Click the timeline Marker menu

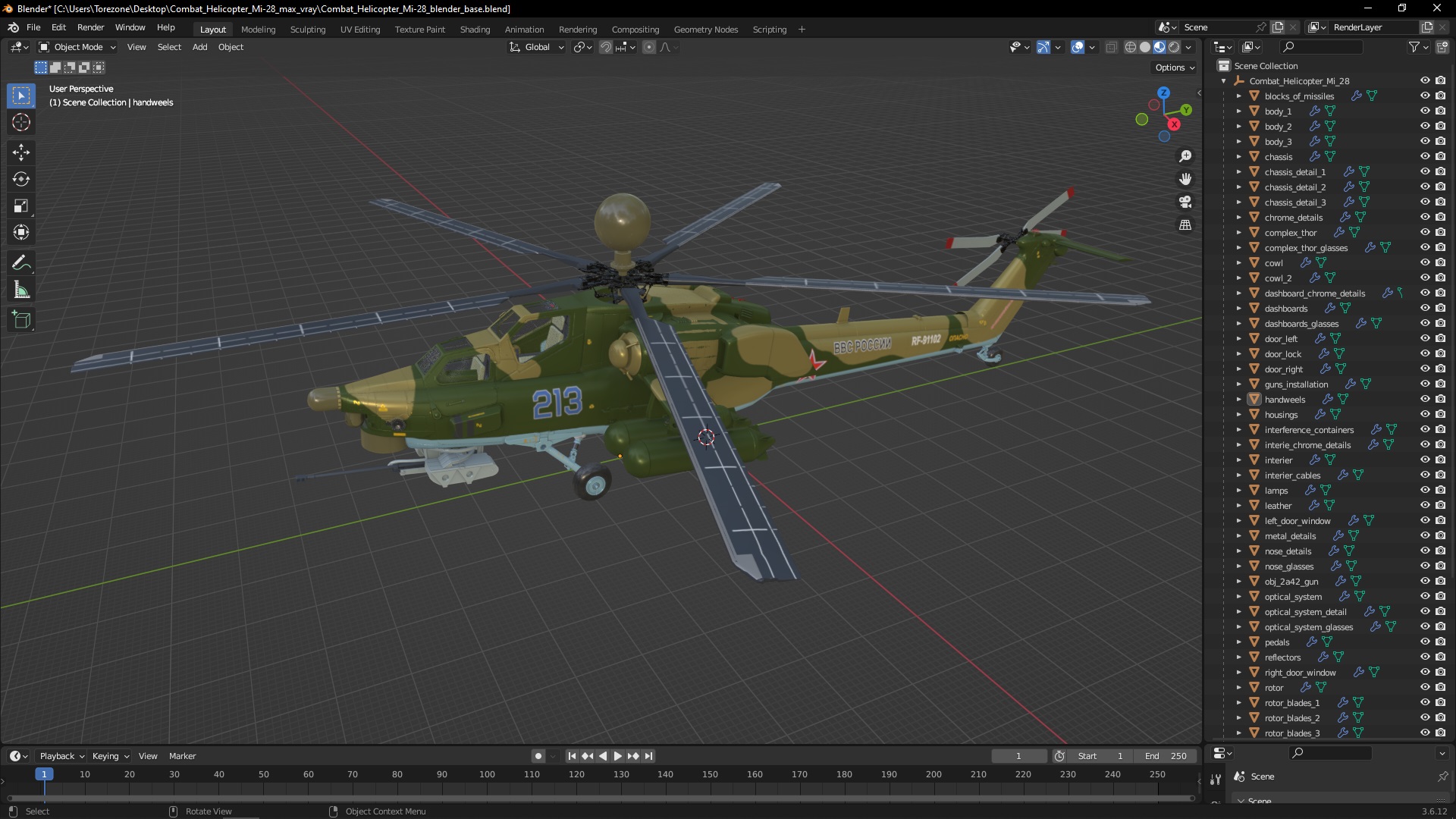[182, 756]
